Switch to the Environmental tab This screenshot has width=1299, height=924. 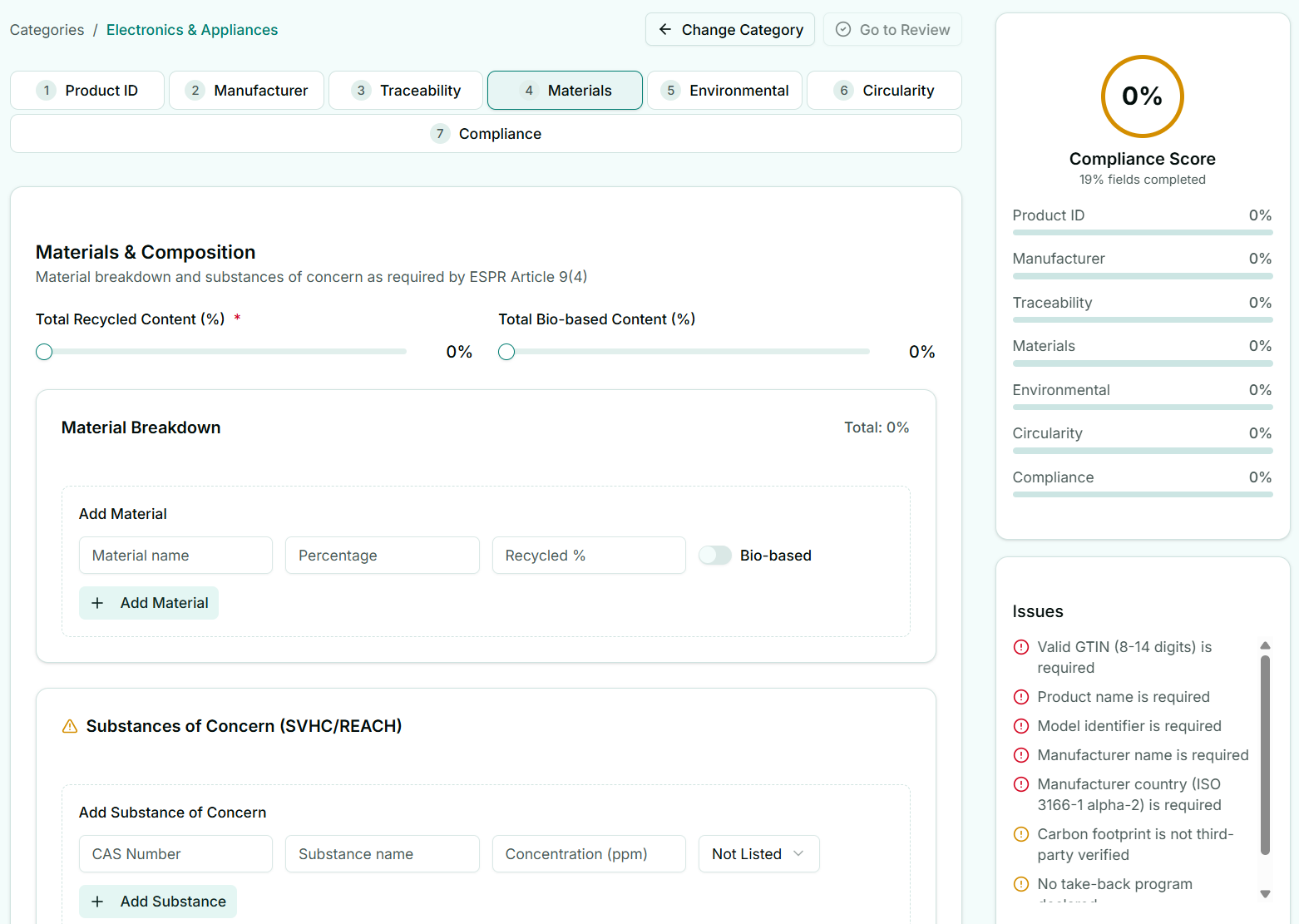[x=724, y=91]
